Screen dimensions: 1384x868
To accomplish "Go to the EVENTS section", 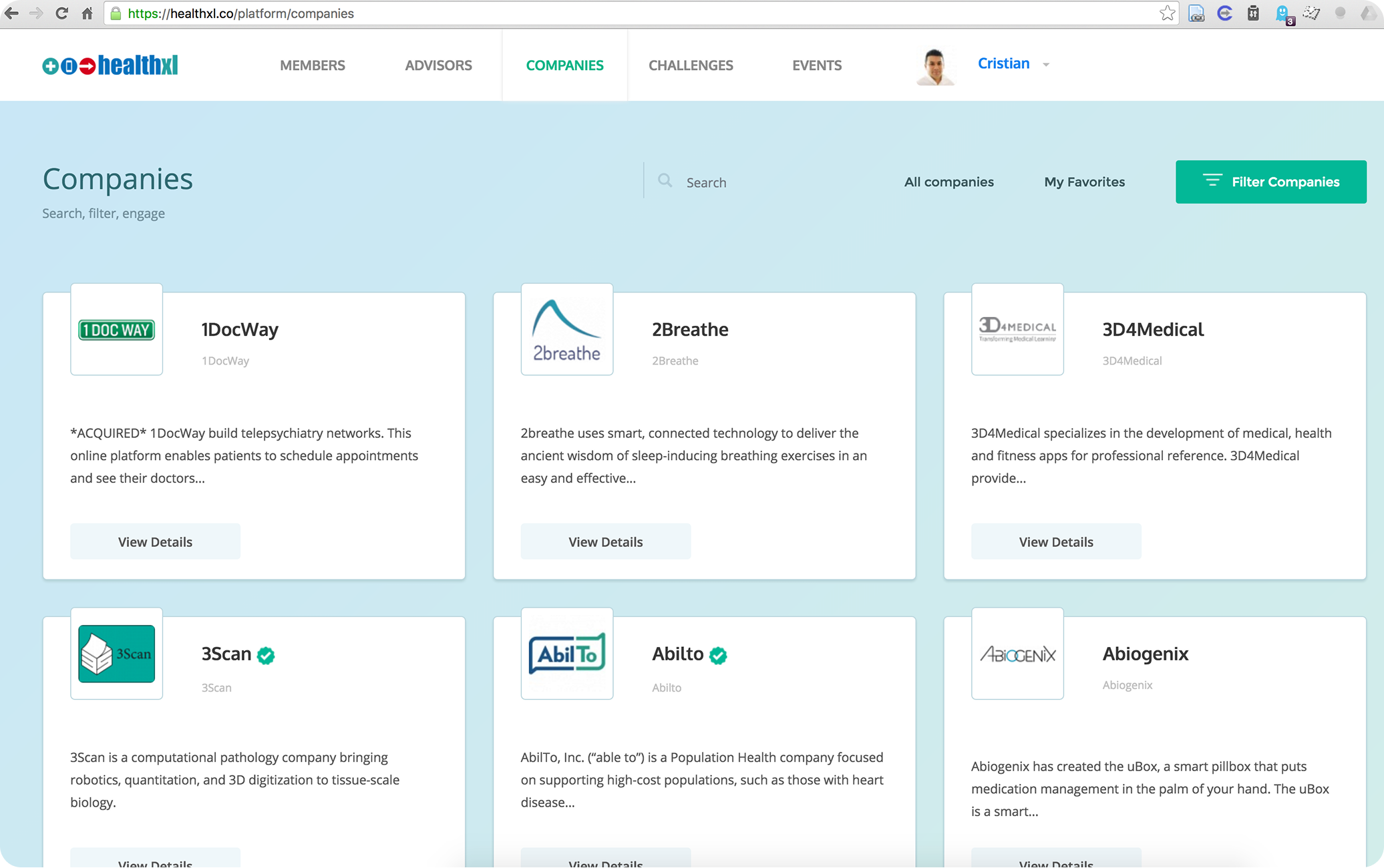I will click(x=816, y=65).
